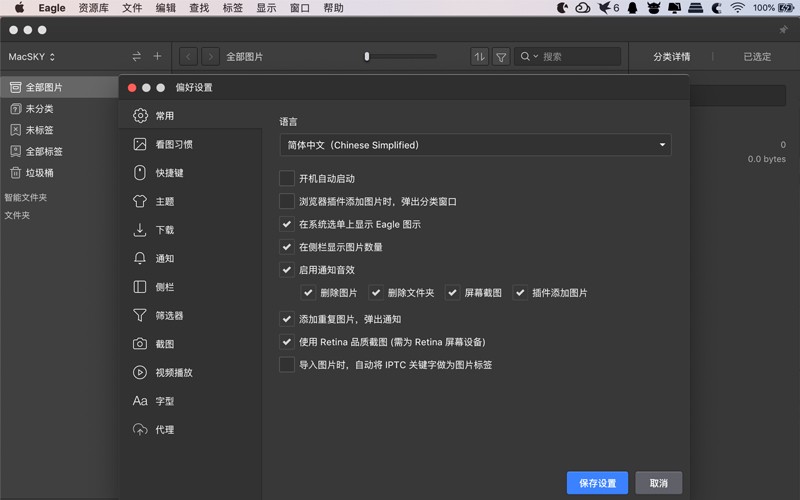The image size is (800, 500).
Task: Open the 下载 download section
Action: pyautogui.click(x=190, y=230)
